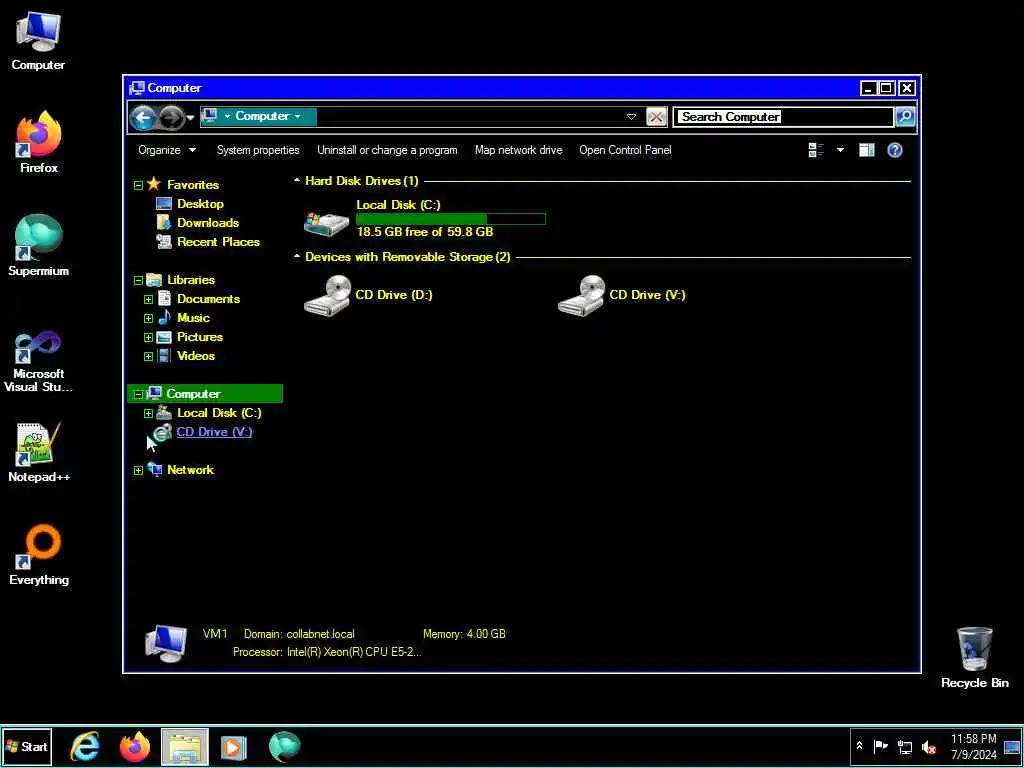Image resolution: width=1024 pixels, height=768 pixels.
Task: Open Windows Media Player from the taskbar
Action: (234, 747)
